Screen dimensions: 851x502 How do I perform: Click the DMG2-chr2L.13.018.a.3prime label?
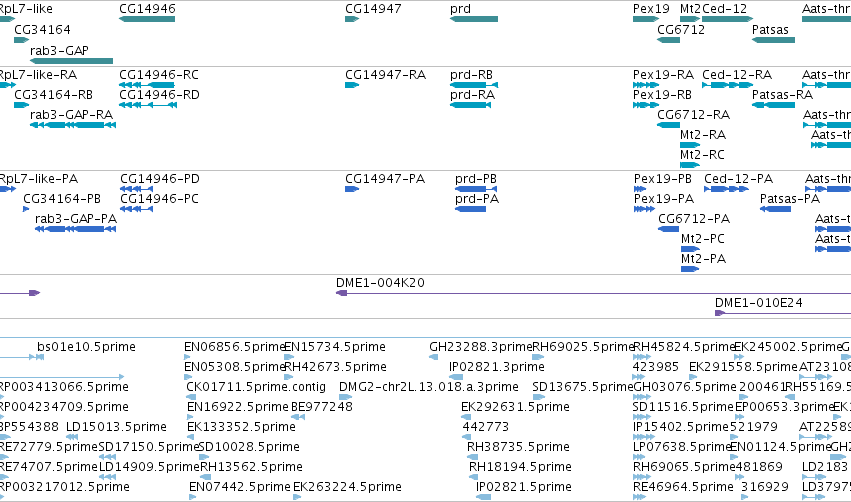[429, 386]
